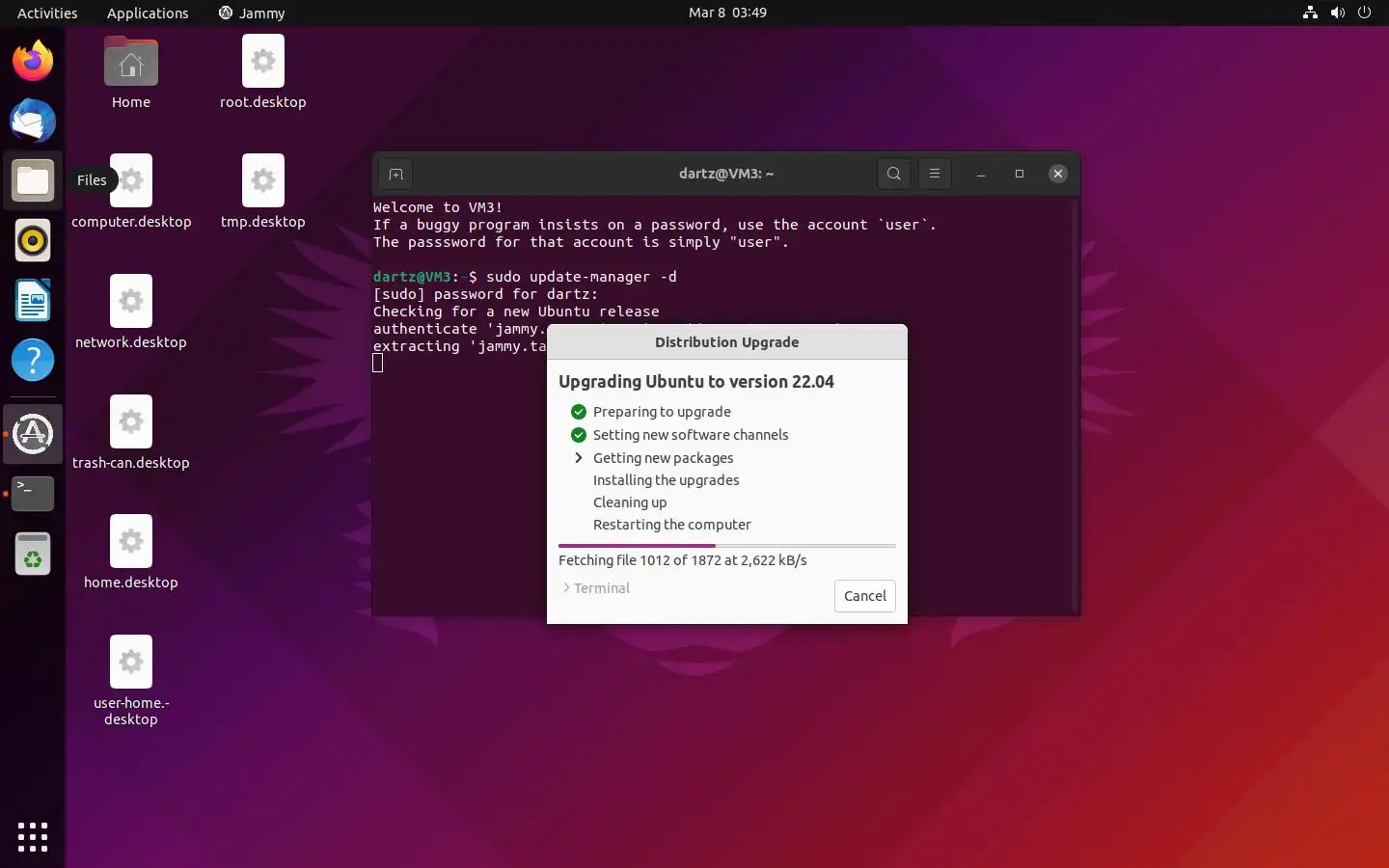Show applications grid in the dock
This screenshot has height=868, width=1389.
pos(33,836)
